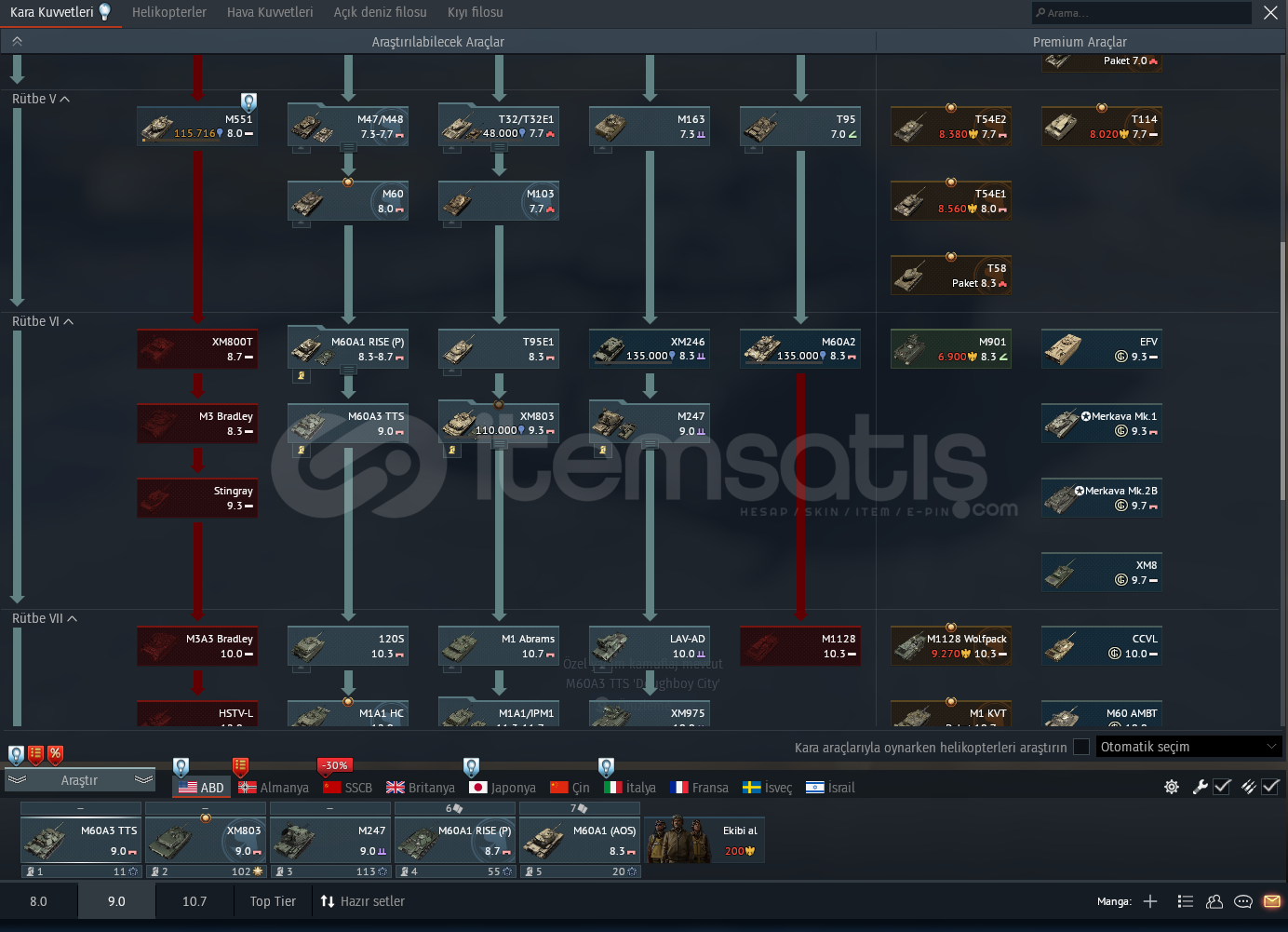Screen dimensions: 1288x932
Task: Open the Otomatik seçim dropdown
Action: click(x=1188, y=747)
